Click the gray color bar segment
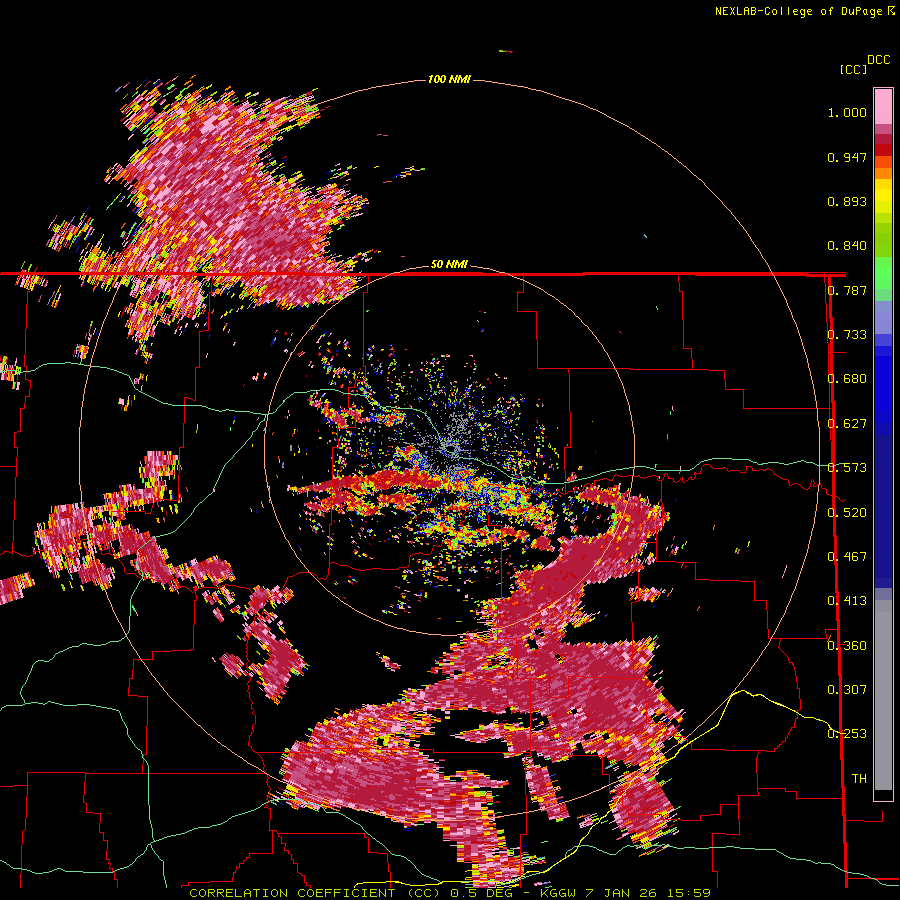Screen dimensions: 900x900 click(883, 695)
